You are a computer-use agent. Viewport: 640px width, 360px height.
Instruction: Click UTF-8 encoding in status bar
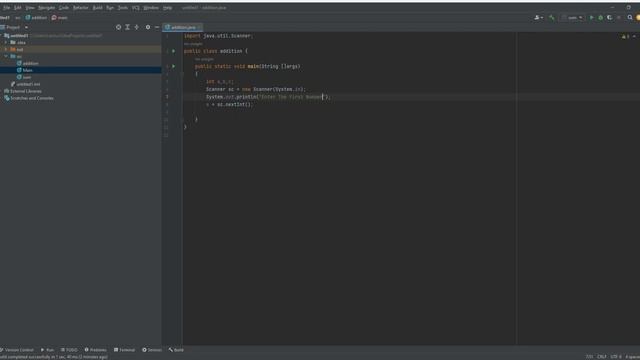[616, 357]
